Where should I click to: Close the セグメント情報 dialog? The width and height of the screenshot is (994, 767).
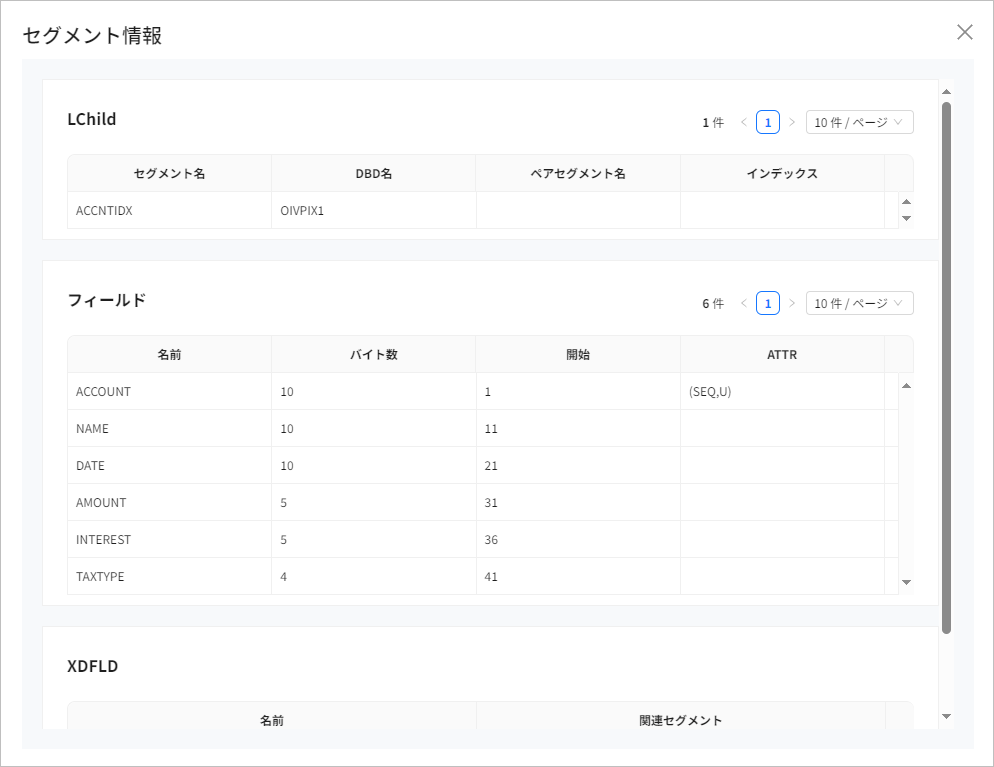coord(964,32)
